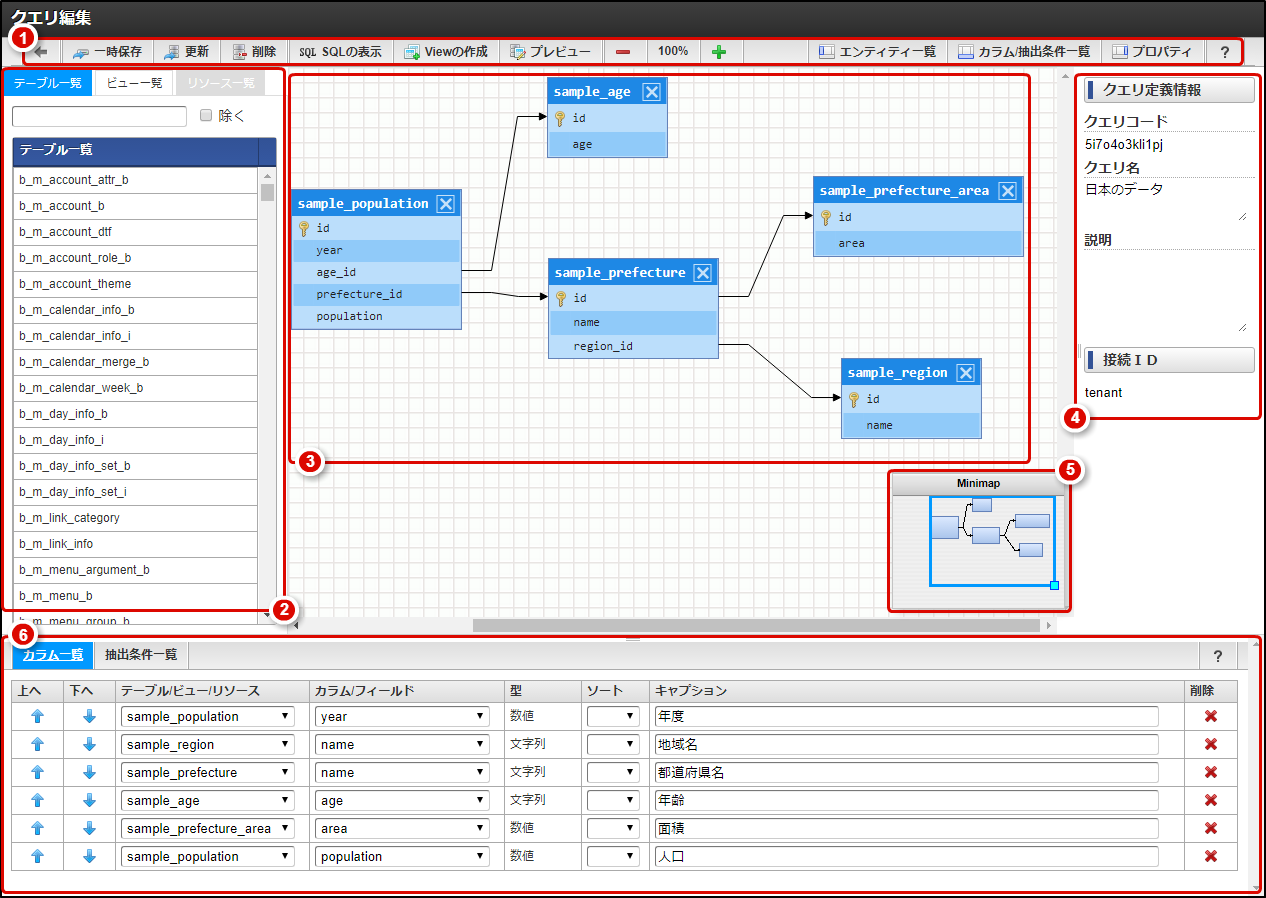The height and width of the screenshot is (898, 1266).
Task: Toggle the プロパティ panel
Action: point(1152,51)
